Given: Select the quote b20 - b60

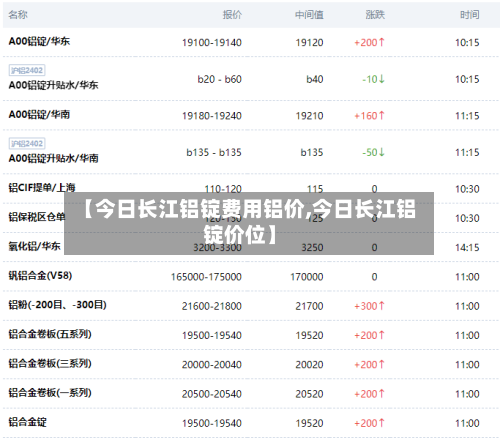Looking at the screenshot, I should [219, 79].
